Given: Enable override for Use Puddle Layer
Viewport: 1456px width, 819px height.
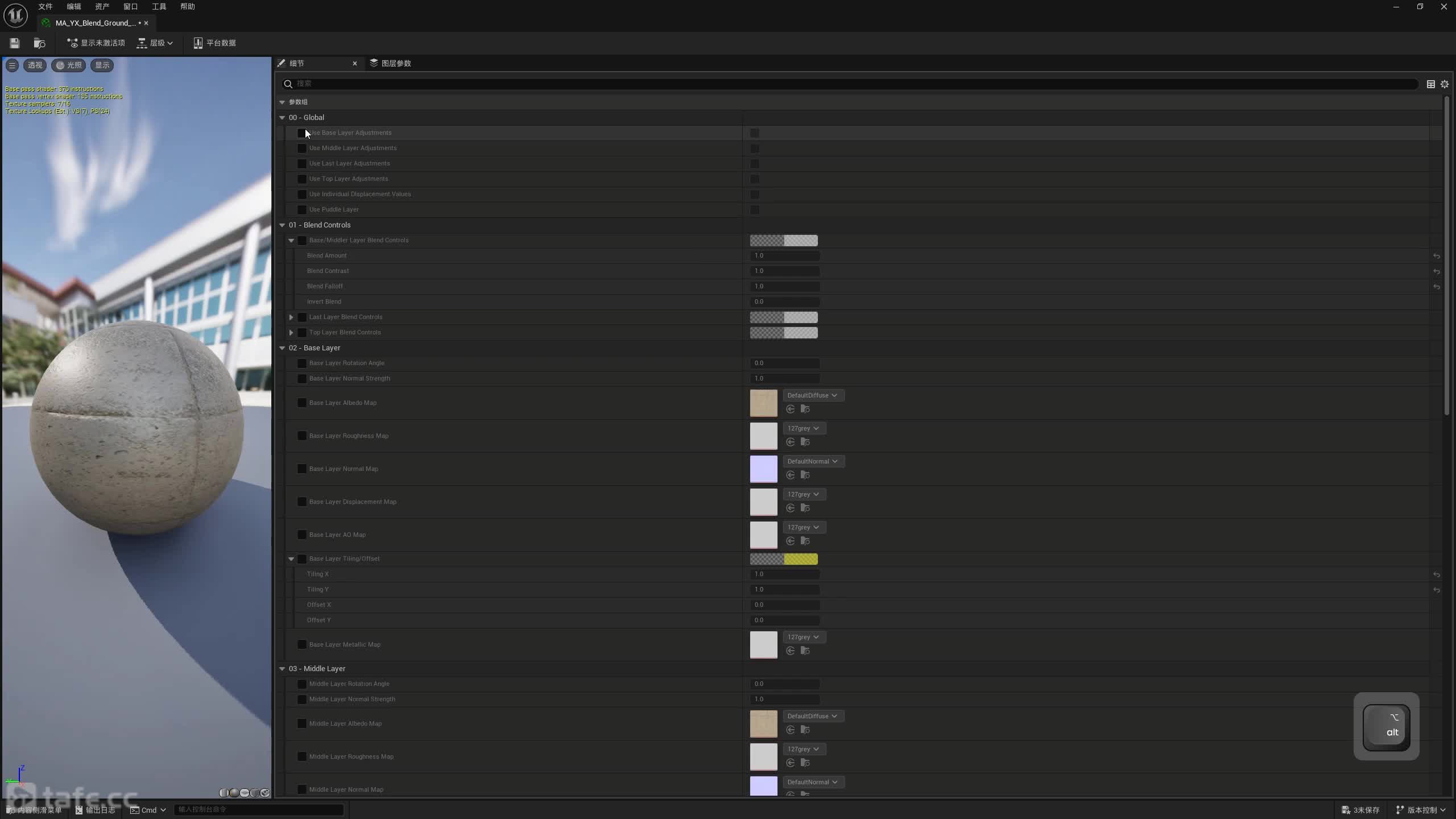Looking at the screenshot, I should coord(302,210).
